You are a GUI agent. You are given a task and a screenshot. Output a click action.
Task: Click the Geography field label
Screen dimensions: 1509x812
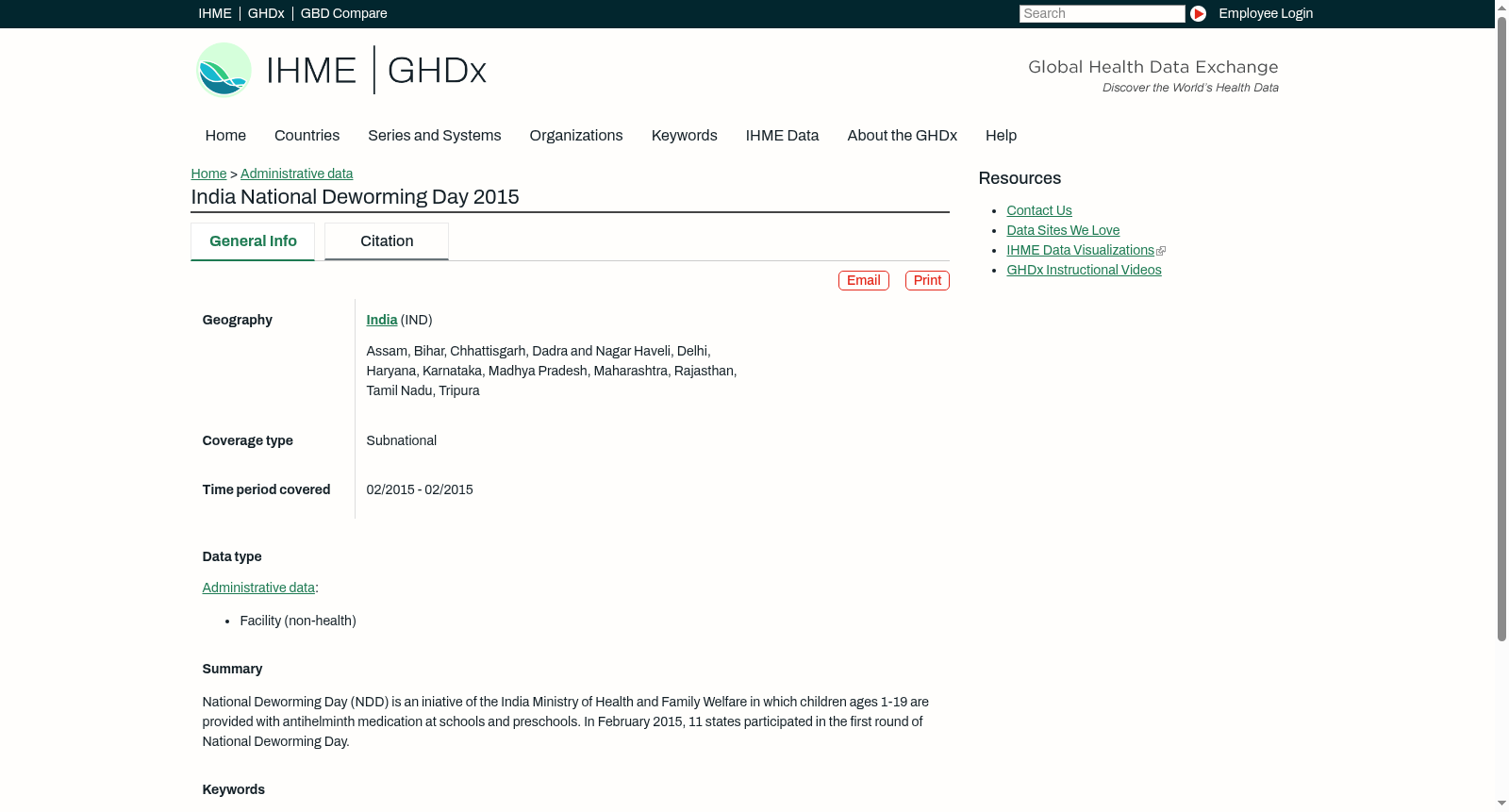tap(237, 320)
